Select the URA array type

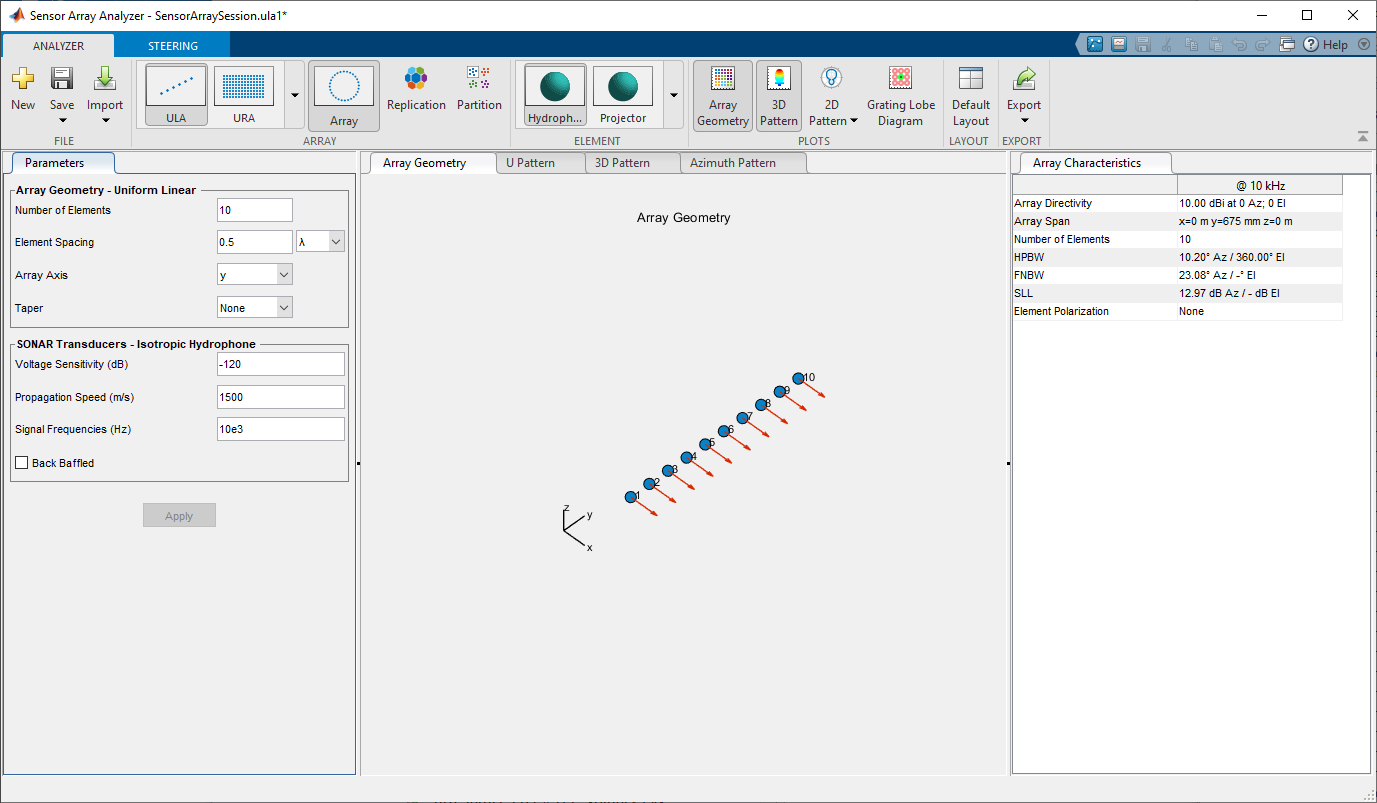pos(244,95)
